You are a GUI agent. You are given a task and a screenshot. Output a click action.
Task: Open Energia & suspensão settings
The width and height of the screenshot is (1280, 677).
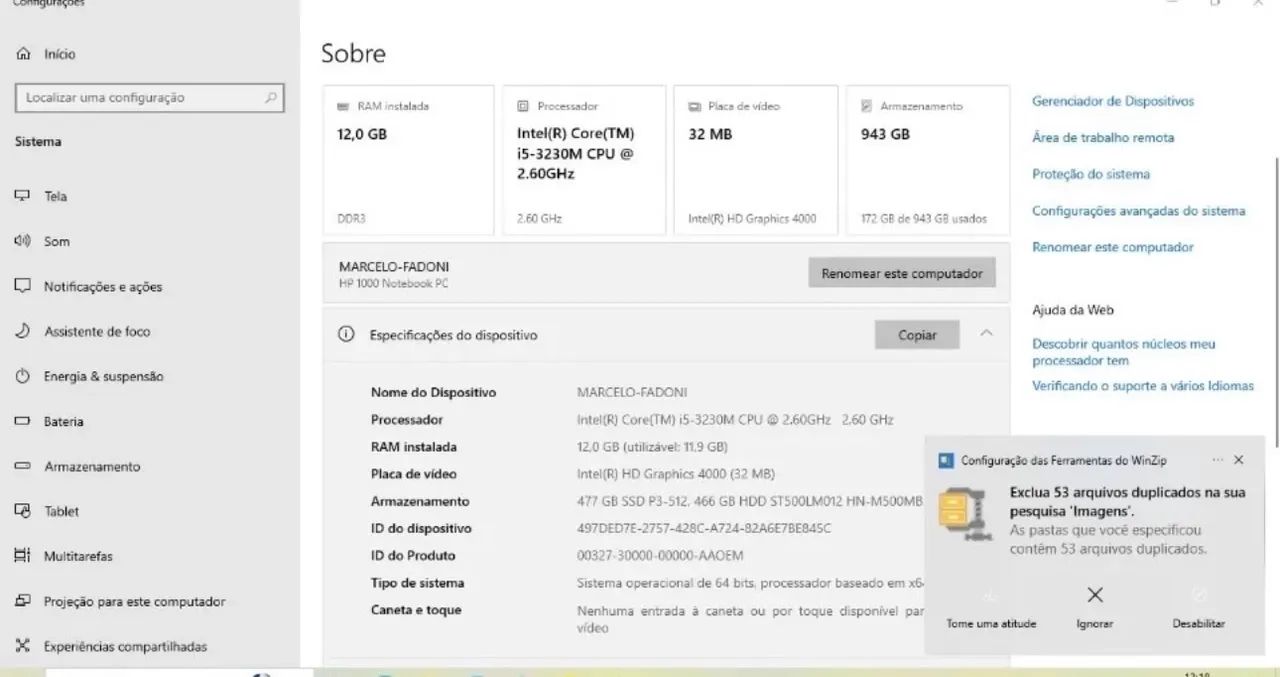[x=89, y=376]
